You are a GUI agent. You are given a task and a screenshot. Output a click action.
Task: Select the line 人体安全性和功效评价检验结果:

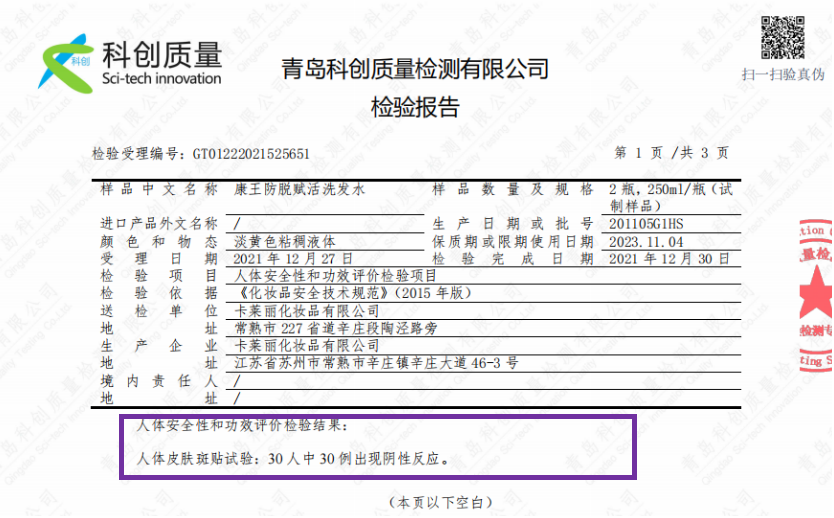[x=242, y=425]
